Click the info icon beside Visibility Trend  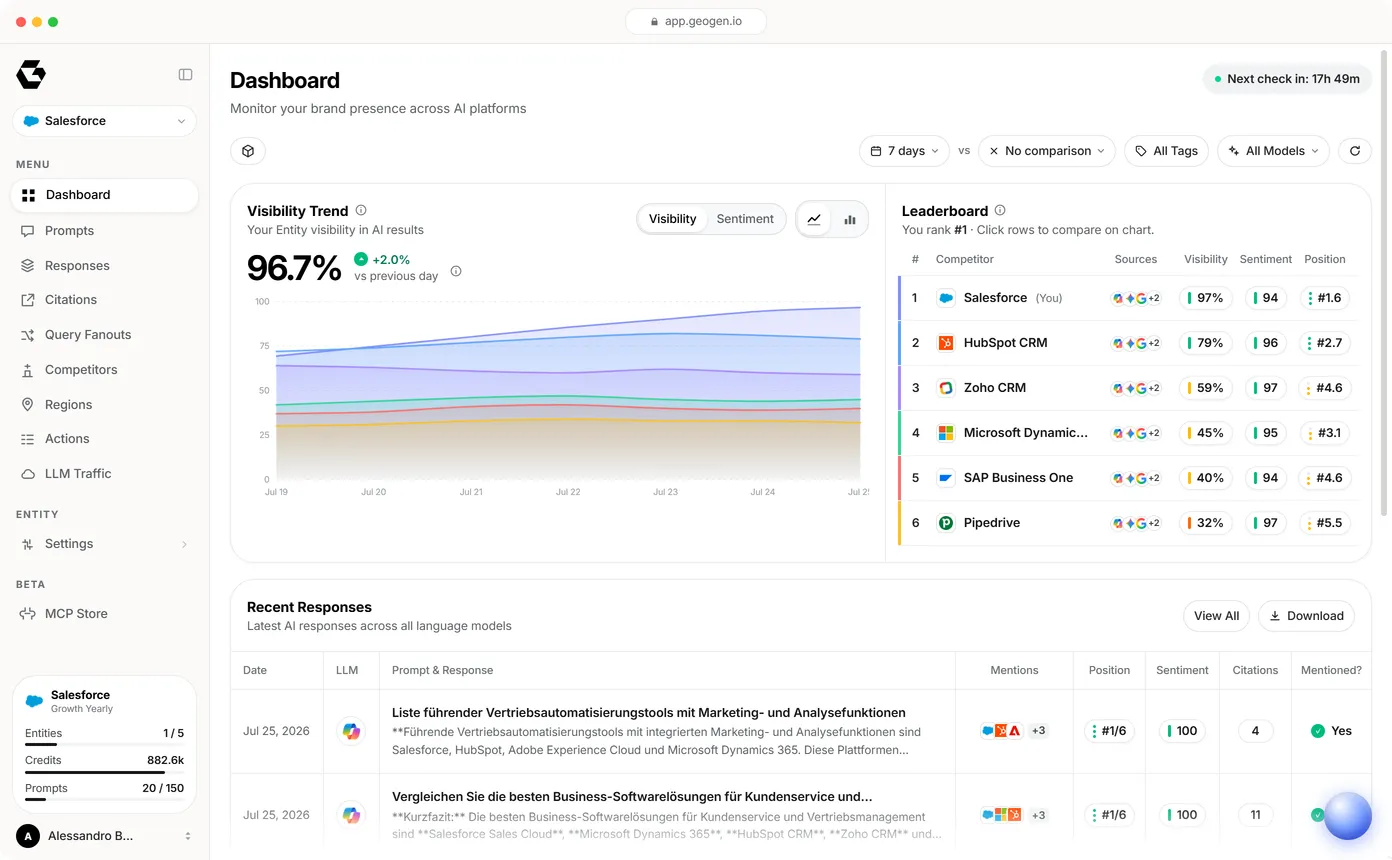pos(361,210)
